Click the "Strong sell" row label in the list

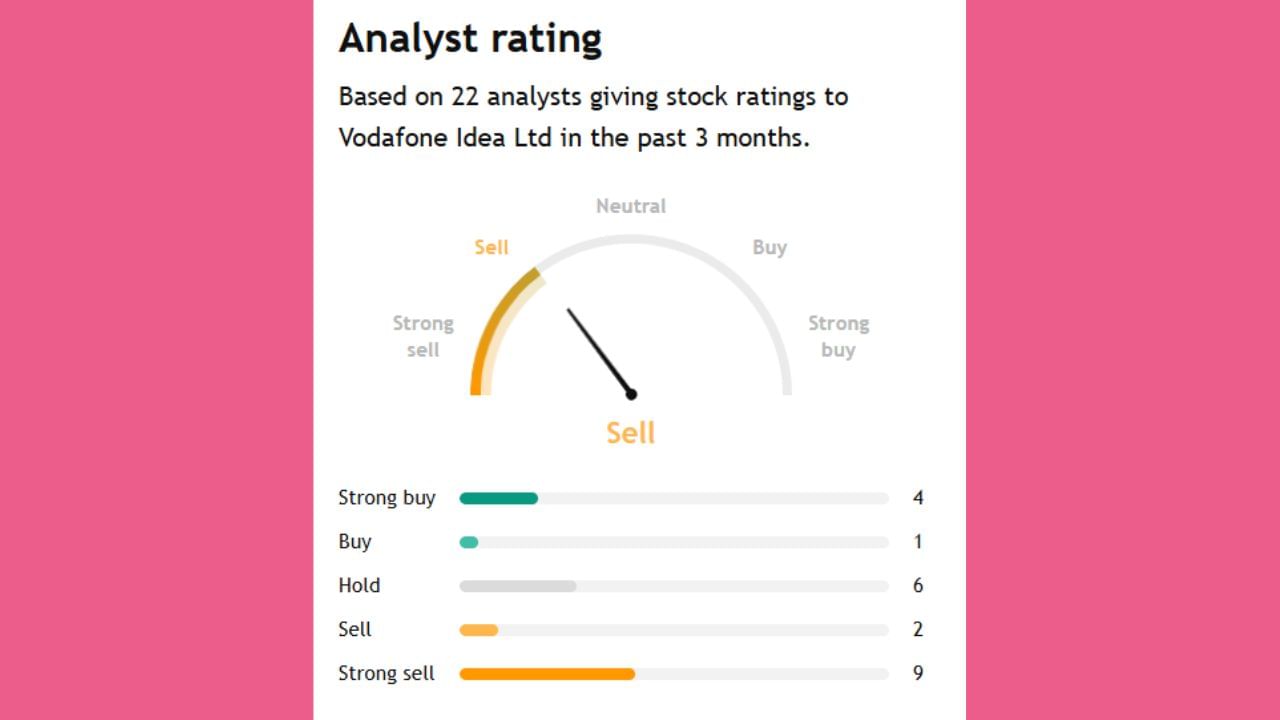point(386,674)
